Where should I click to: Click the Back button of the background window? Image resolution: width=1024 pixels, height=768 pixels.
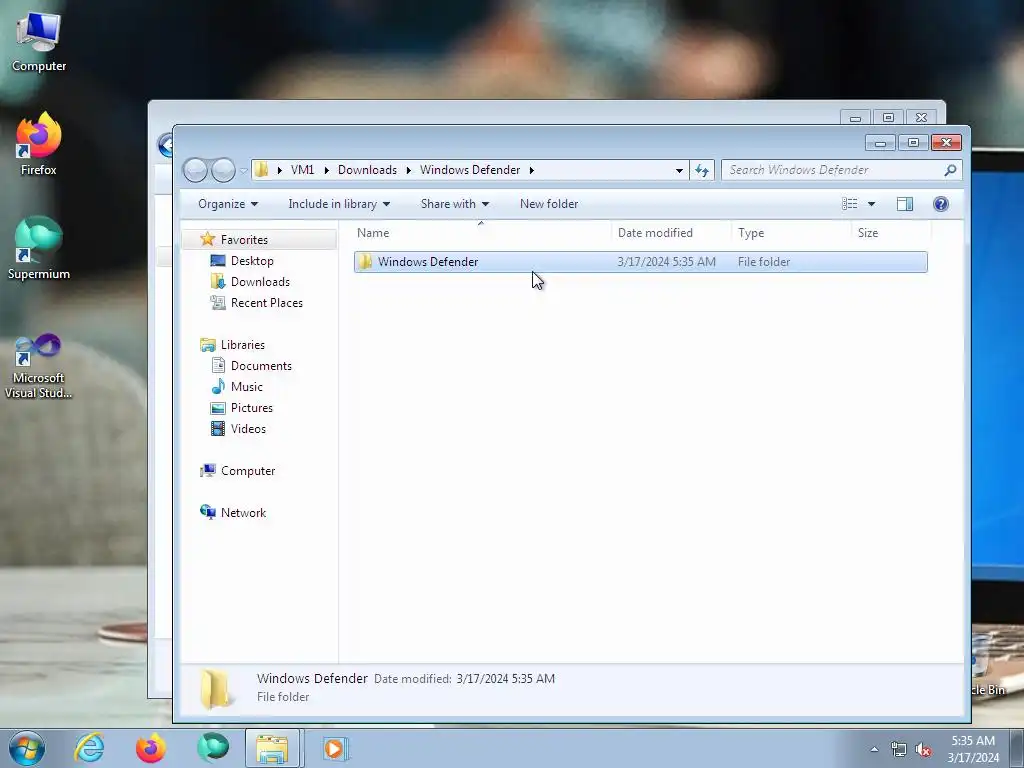click(x=165, y=144)
